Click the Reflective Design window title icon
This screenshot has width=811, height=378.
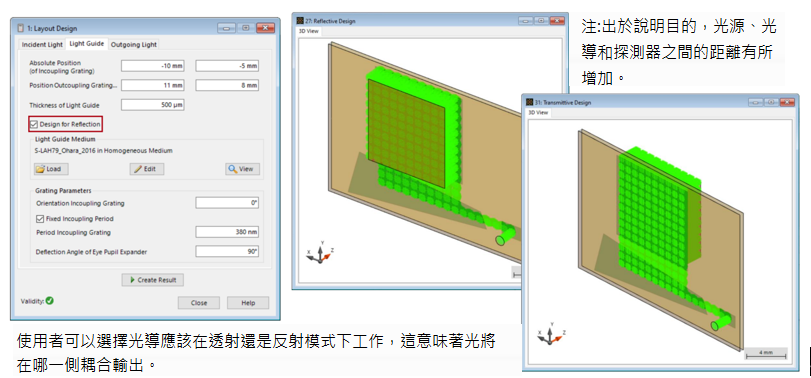coord(300,21)
